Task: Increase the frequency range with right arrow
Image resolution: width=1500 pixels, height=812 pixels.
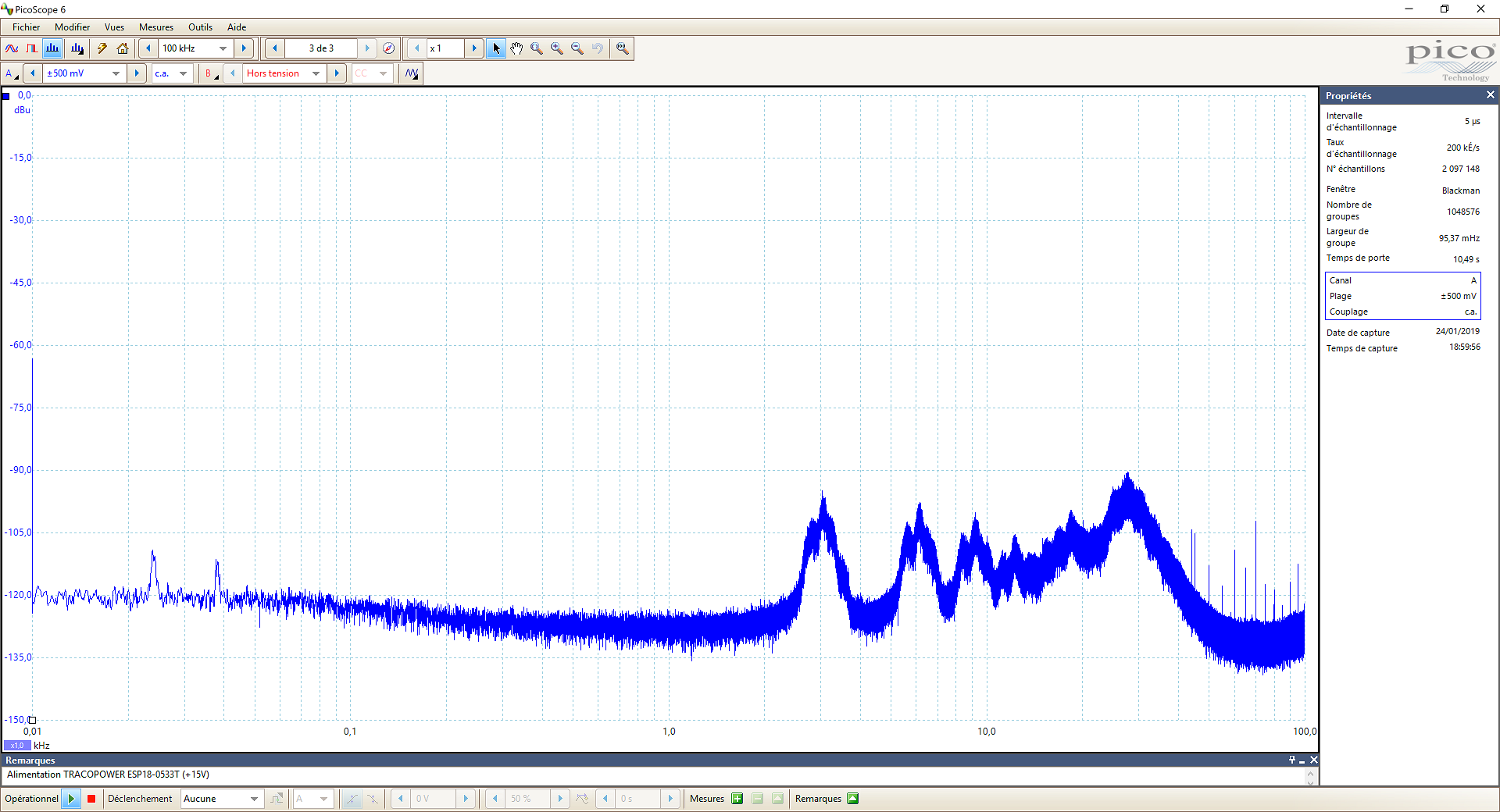Action: pos(244,48)
